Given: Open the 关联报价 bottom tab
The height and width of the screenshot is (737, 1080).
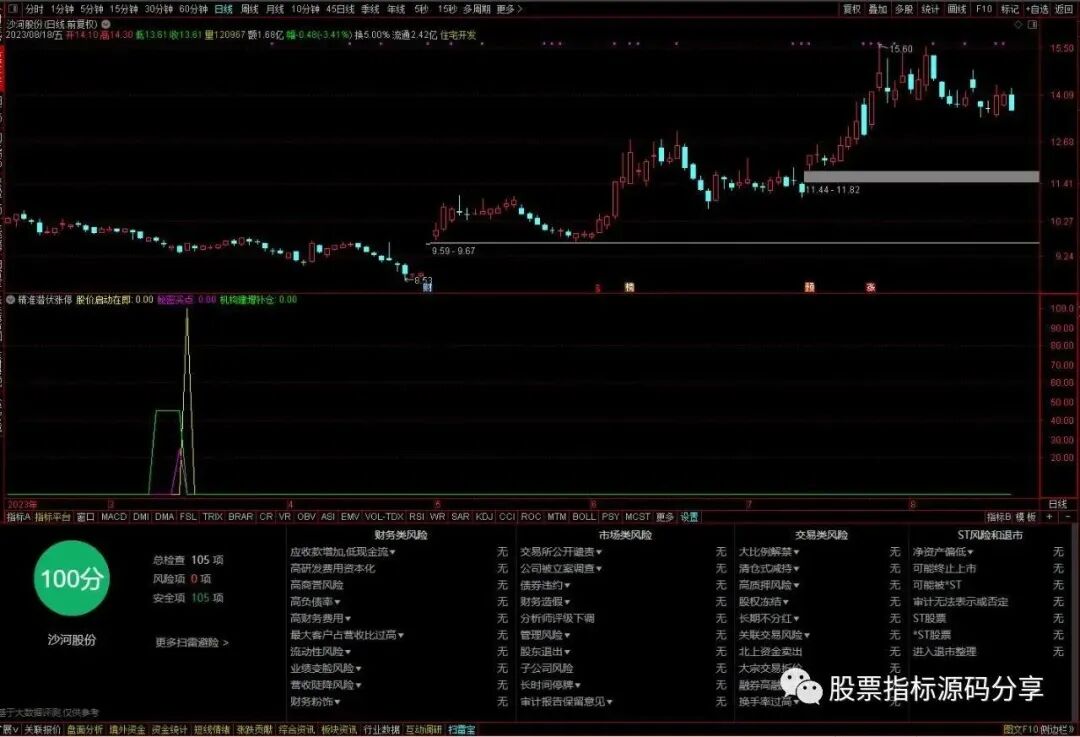Looking at the screenshot, I should (43, 729).
